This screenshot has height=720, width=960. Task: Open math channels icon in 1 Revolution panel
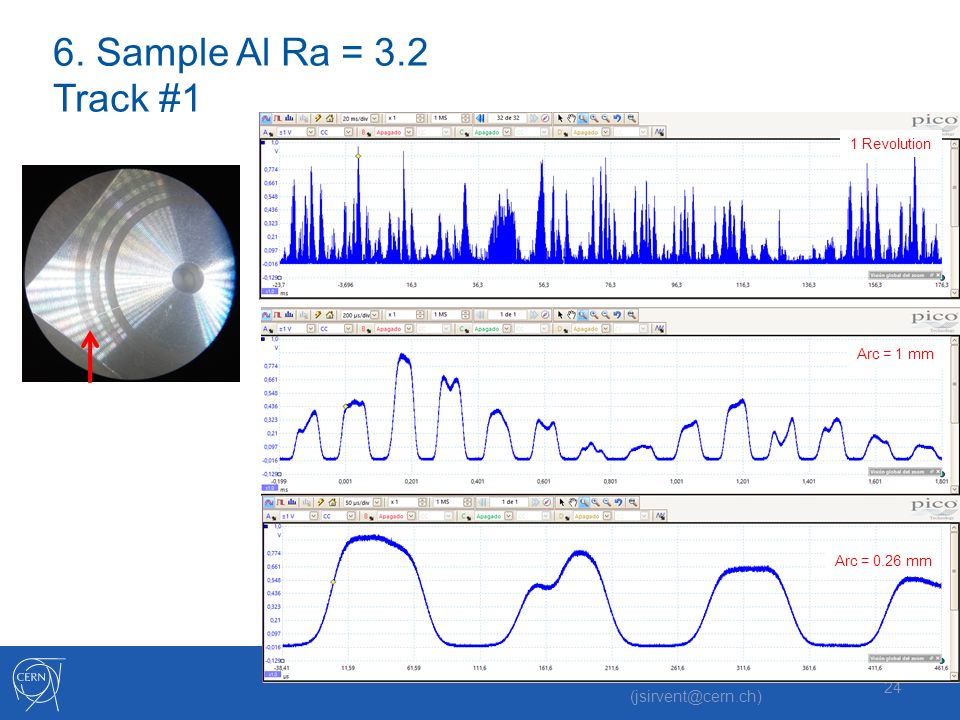659,132
